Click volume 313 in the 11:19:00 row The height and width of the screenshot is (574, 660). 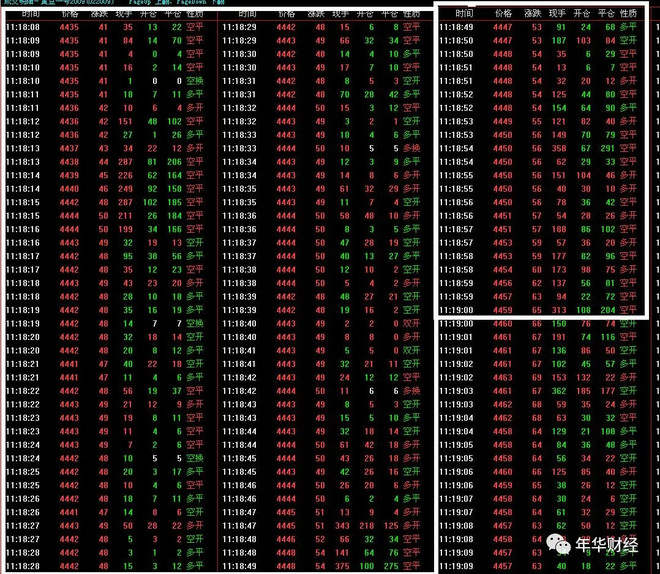pyautogui.click(x=559, y=310)
